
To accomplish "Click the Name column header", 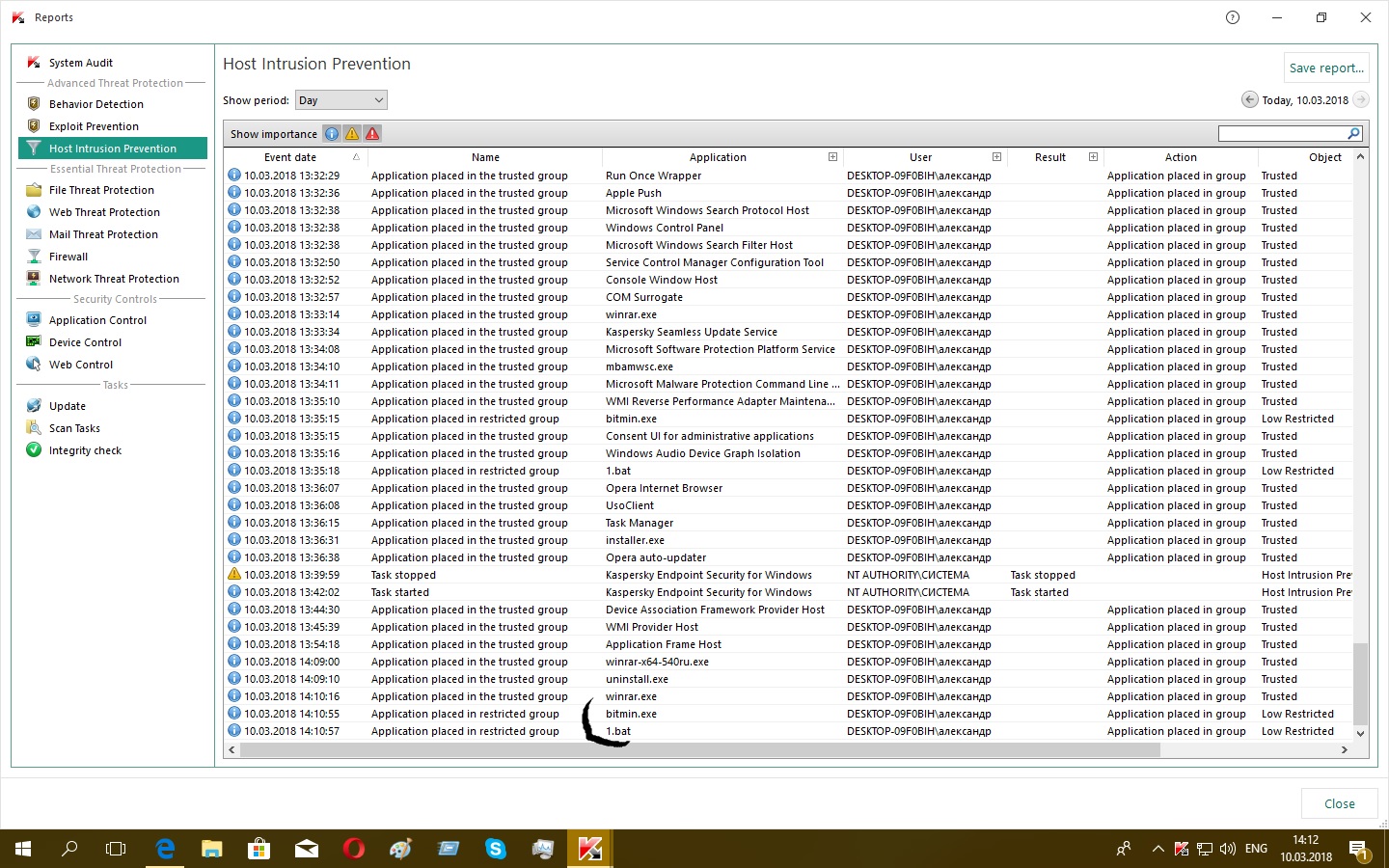I will pos(485,157).
